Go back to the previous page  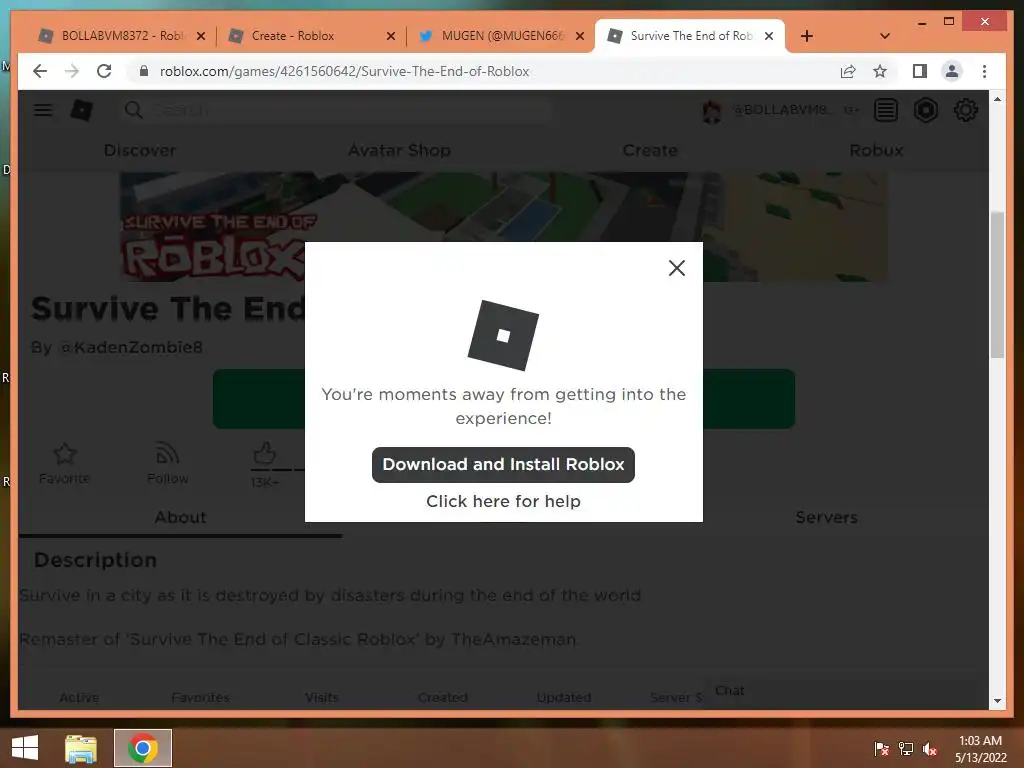coord(40,71)
